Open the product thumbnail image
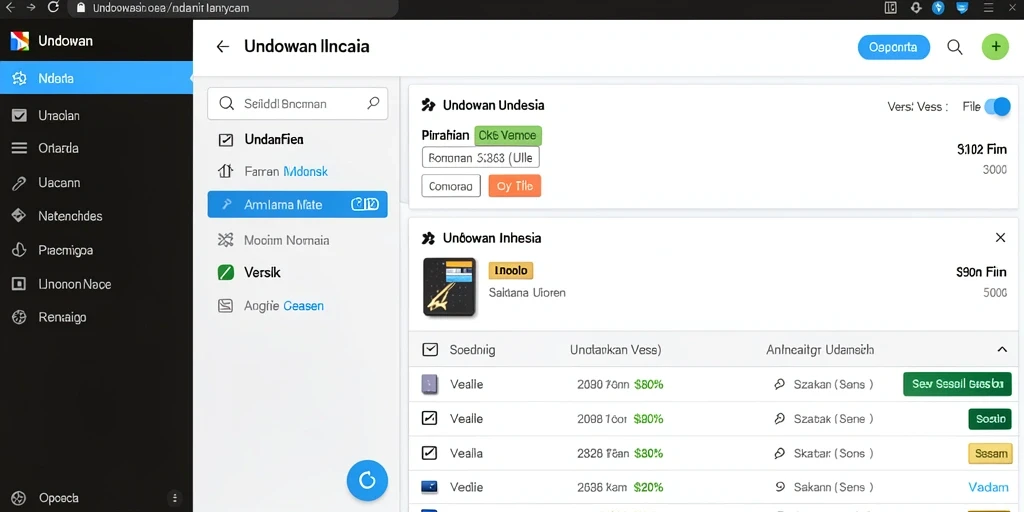 click(x=449, y=287)
